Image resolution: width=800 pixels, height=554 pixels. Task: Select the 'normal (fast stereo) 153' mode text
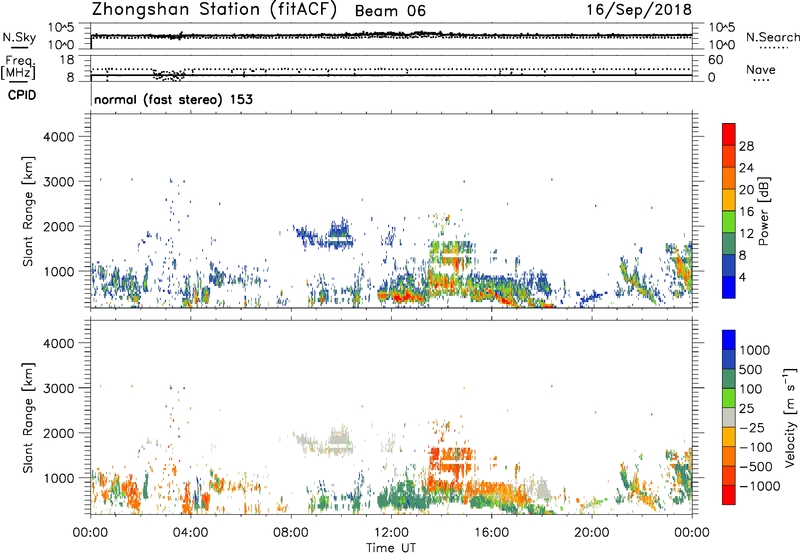point(173,99)
